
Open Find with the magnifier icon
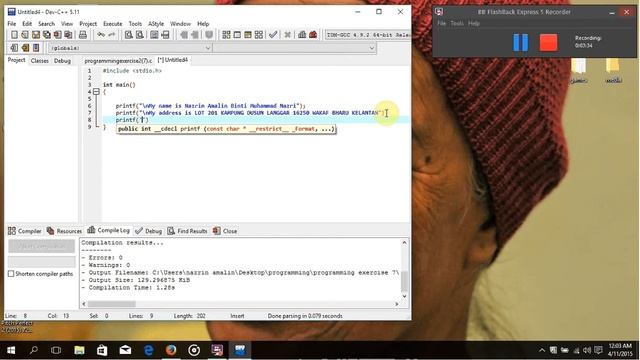(x=129, y=35)
